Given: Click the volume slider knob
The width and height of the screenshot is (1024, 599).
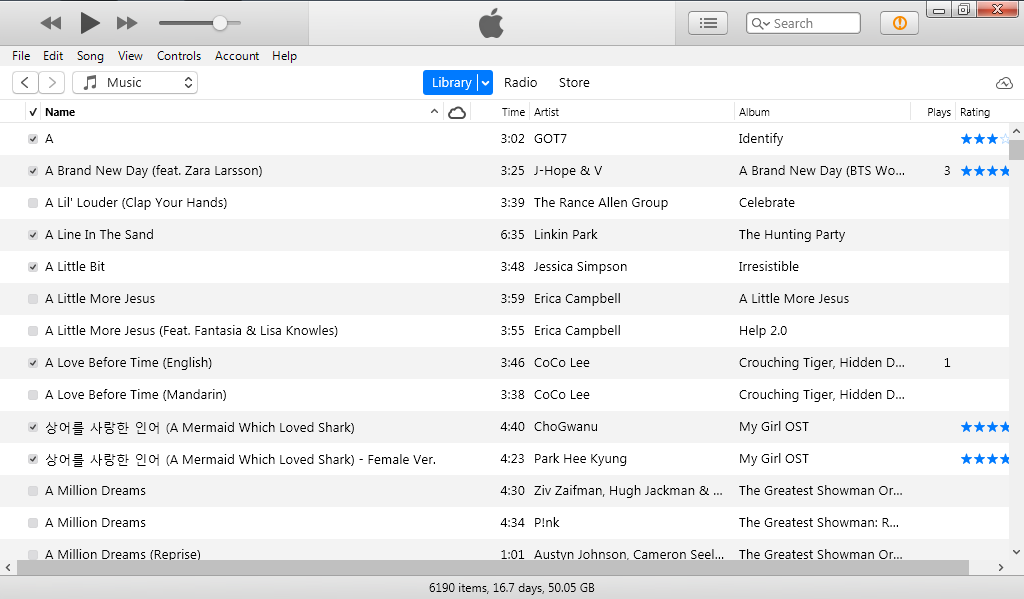Looking at the screenshot, I should point(219,23).
